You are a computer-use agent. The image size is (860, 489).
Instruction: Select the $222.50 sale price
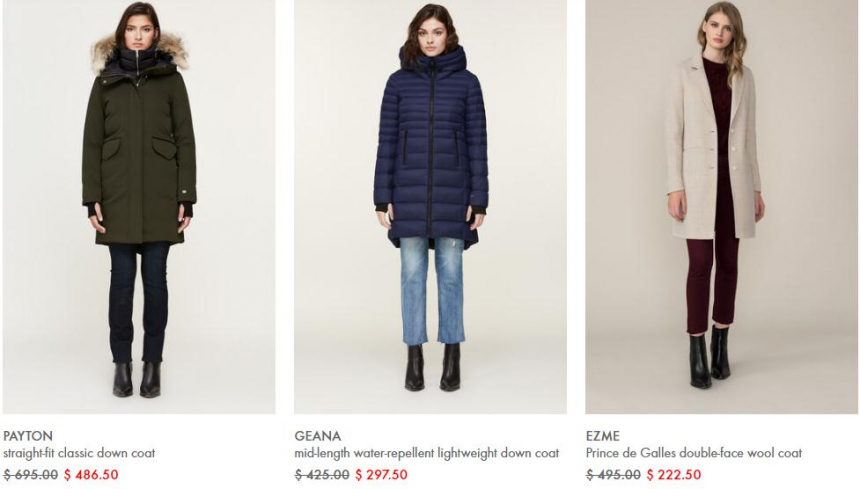(x=674, y=474)
